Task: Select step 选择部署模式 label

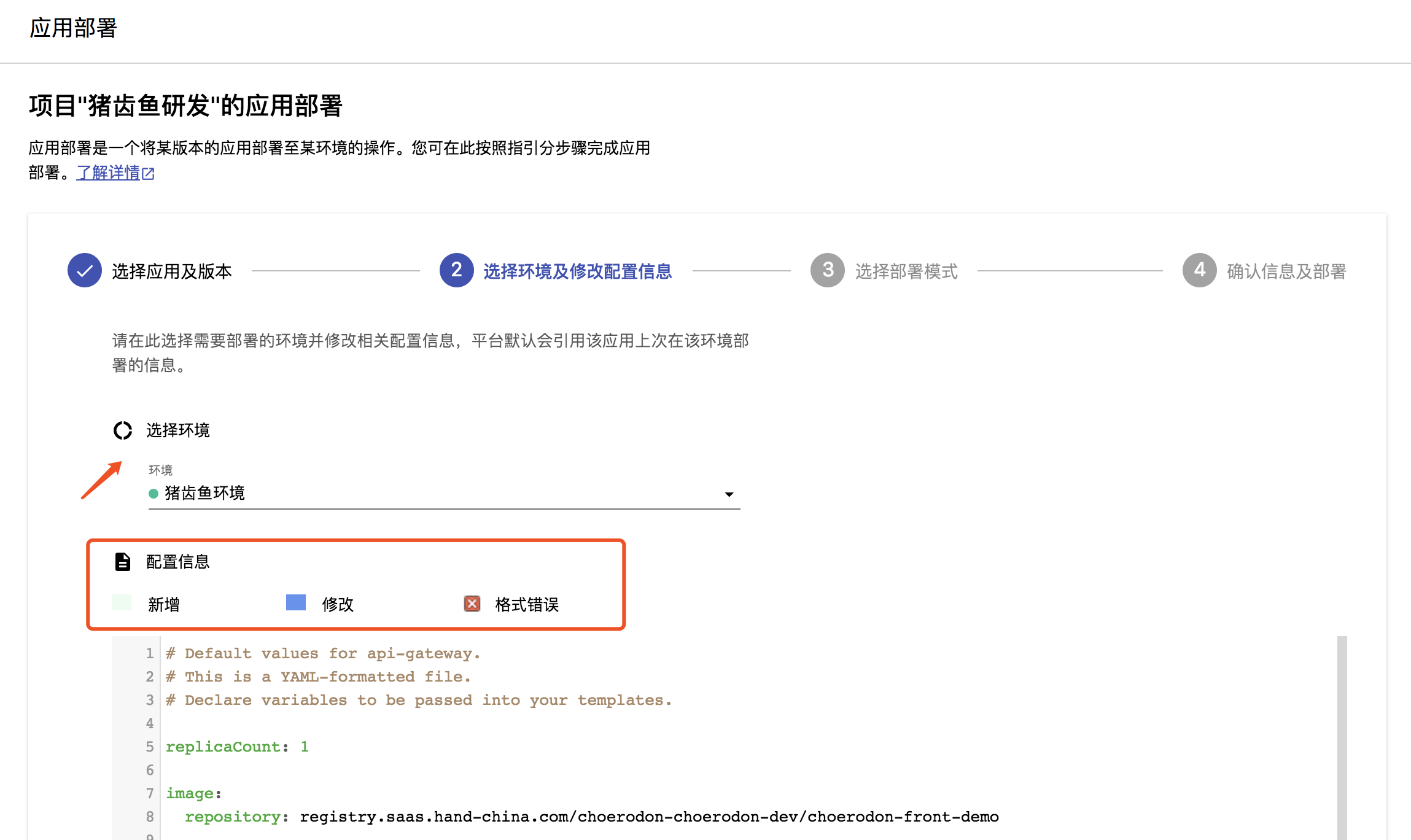Action: click(906, 271)
